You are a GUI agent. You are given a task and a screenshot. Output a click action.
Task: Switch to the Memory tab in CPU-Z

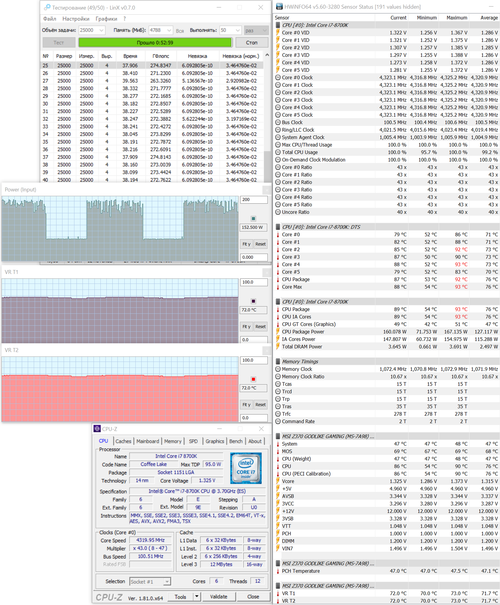pos(172,441)
